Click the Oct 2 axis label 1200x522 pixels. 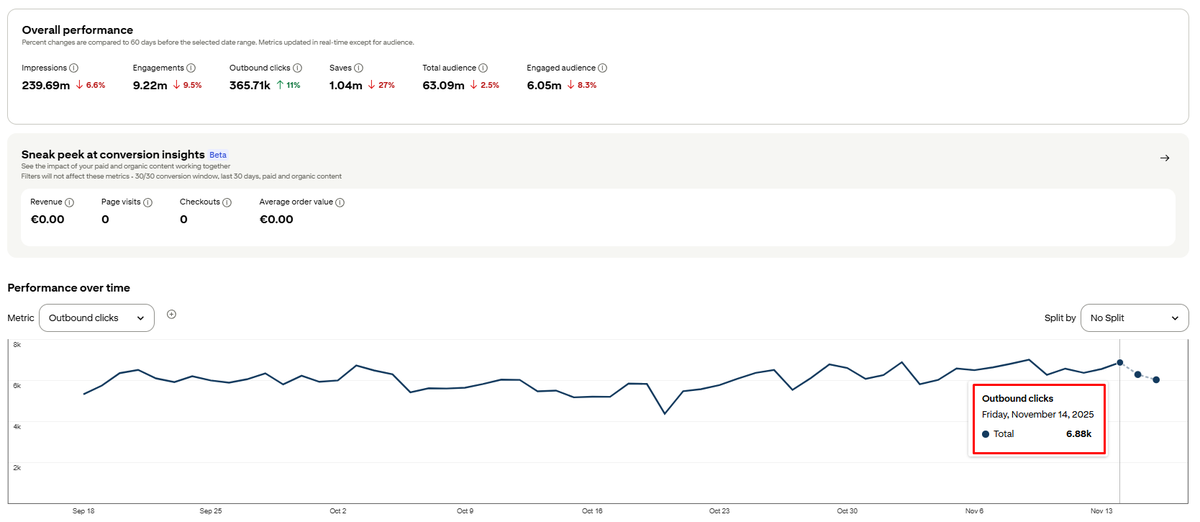[338, 511]
